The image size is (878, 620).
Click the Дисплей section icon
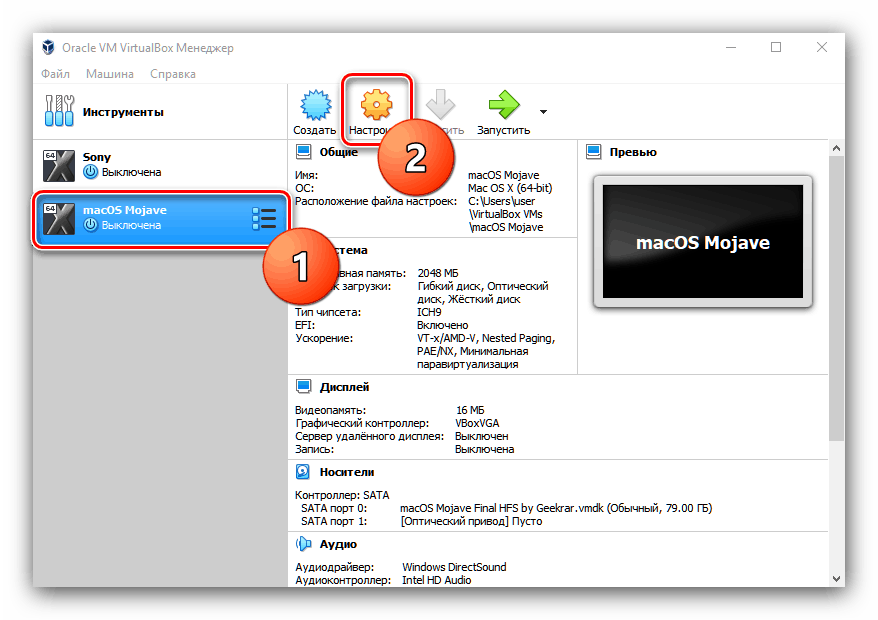(303, 386)
